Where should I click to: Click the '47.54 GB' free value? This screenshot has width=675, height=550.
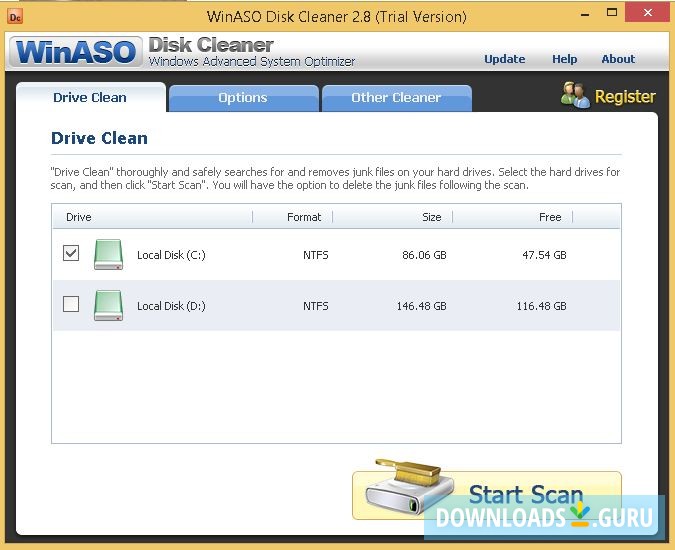coord(544,255)
